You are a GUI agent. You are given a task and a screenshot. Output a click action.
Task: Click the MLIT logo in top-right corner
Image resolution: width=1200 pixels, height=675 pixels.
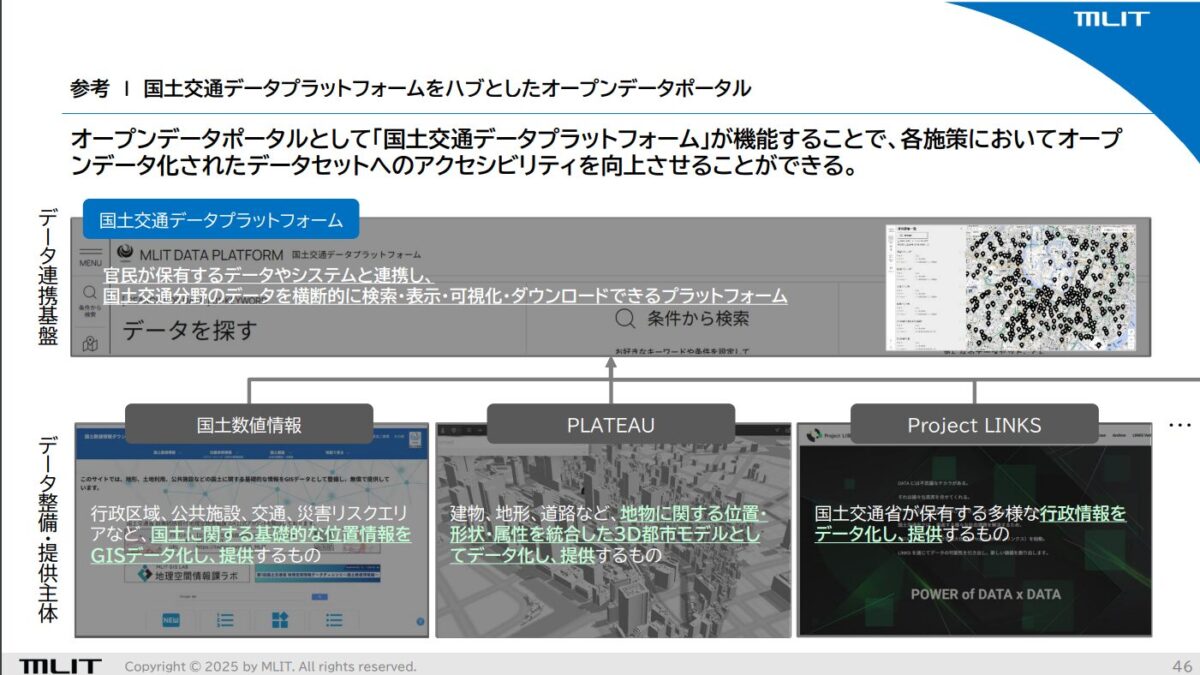[1111, 18]
